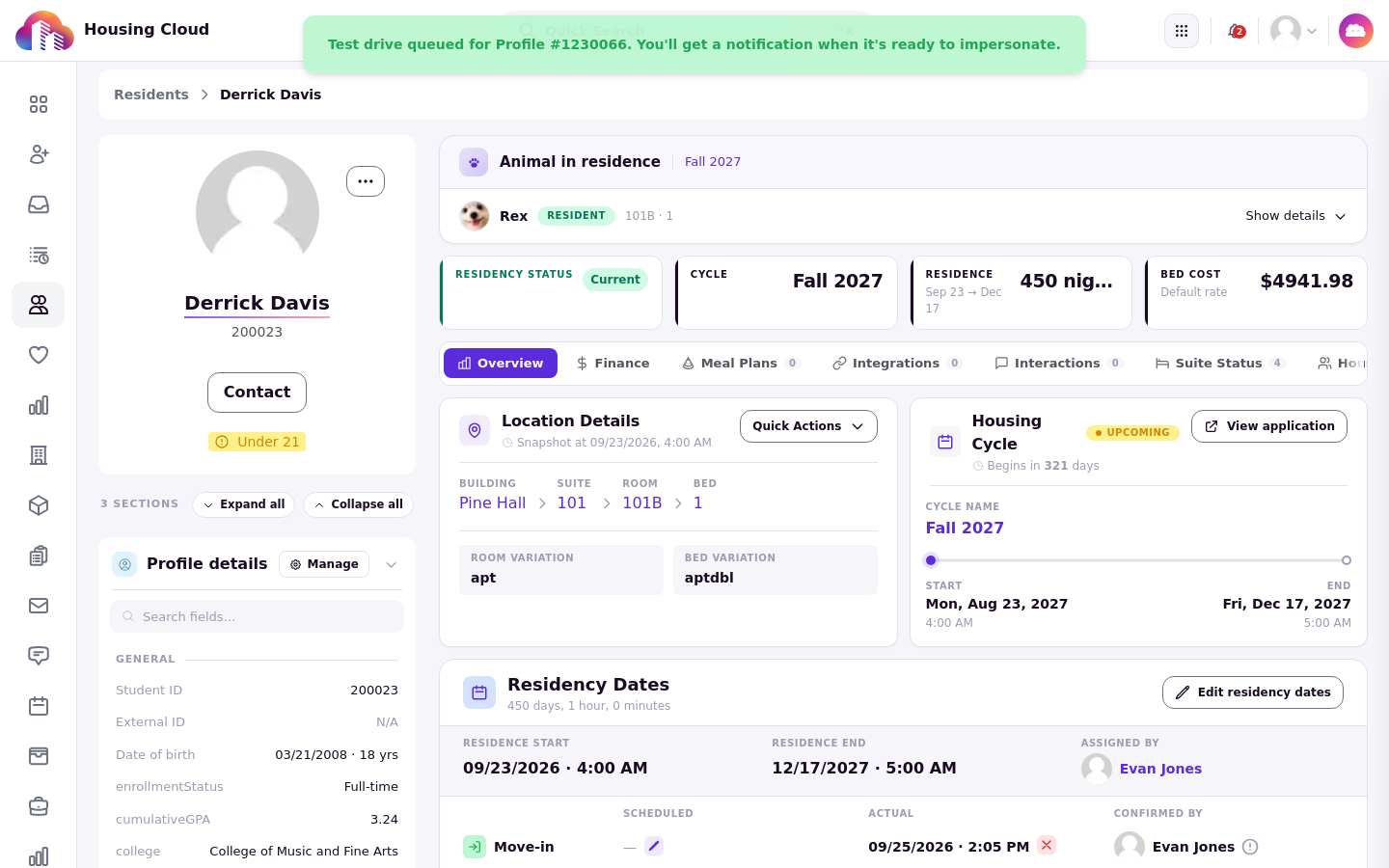Image resolution: width=1389 pixels, height=868 pixels.
Task: Click Manage in Profile details
Action: pyautogui.click(x=324, y=564)
